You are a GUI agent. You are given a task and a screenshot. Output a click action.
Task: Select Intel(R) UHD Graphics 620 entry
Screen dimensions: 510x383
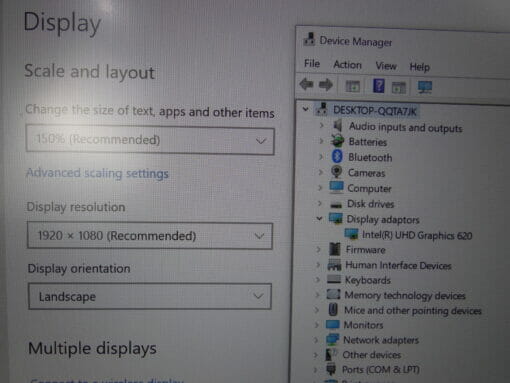417,235
